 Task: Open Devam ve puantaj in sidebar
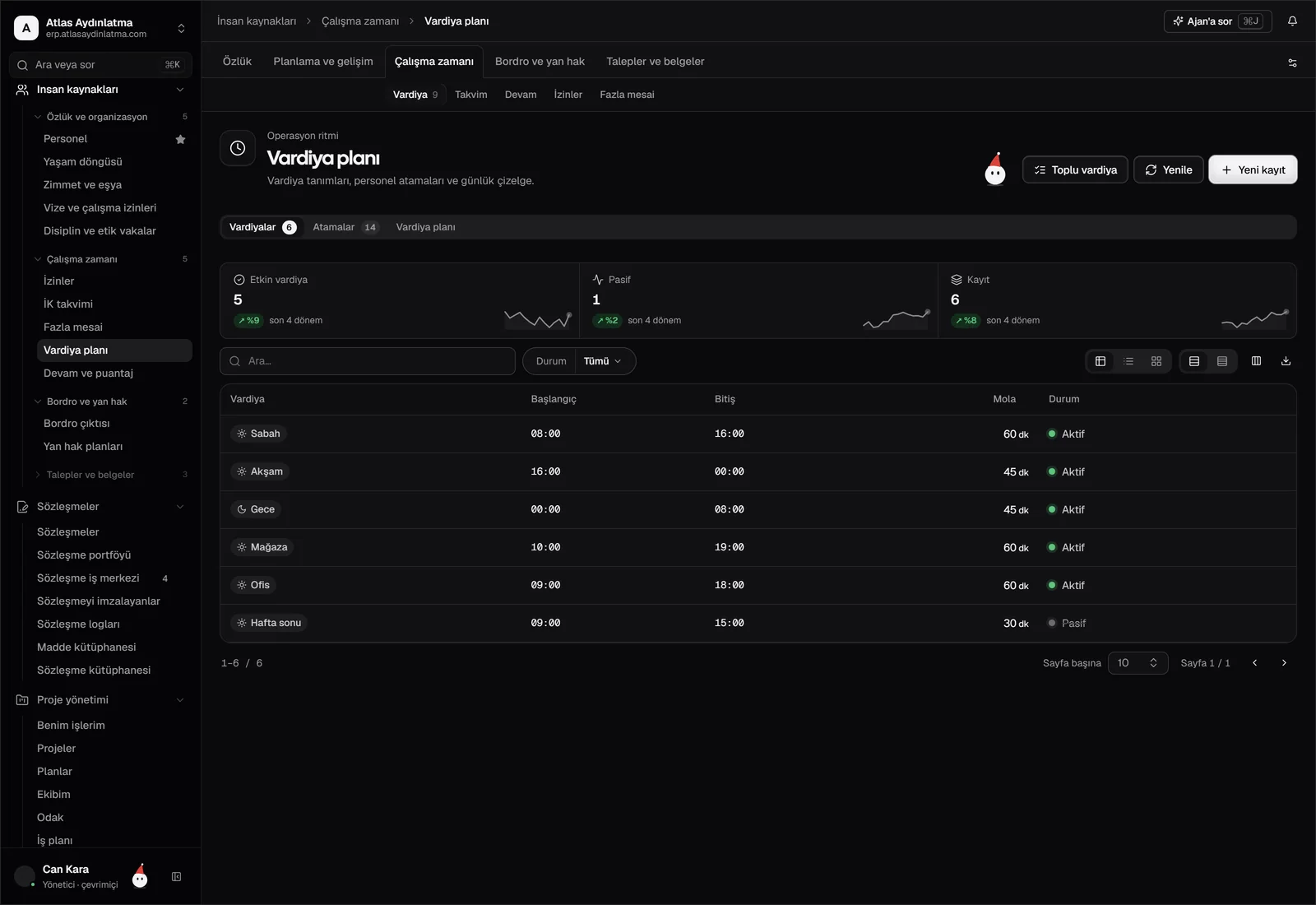click(114, 374)
